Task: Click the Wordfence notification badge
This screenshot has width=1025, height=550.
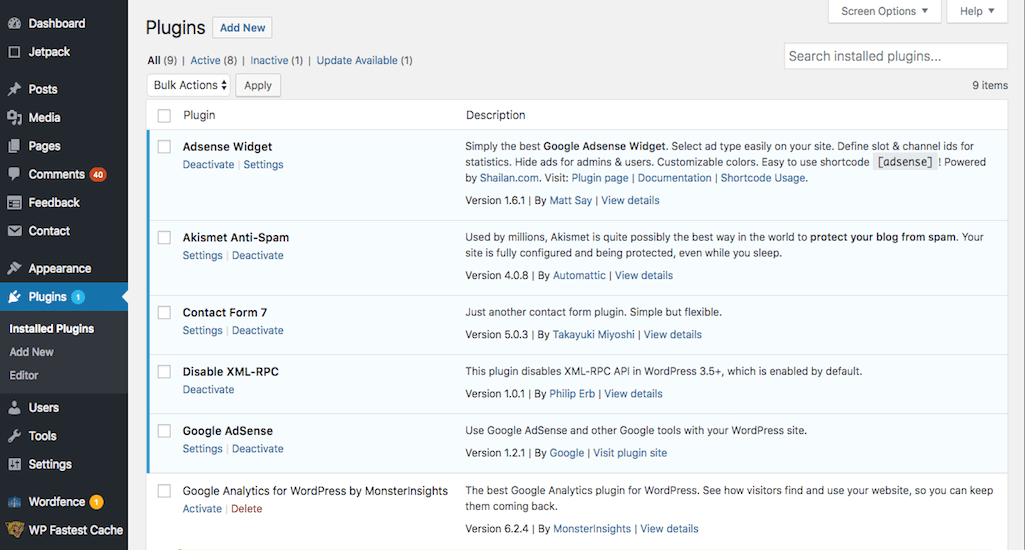Action: 96,502
